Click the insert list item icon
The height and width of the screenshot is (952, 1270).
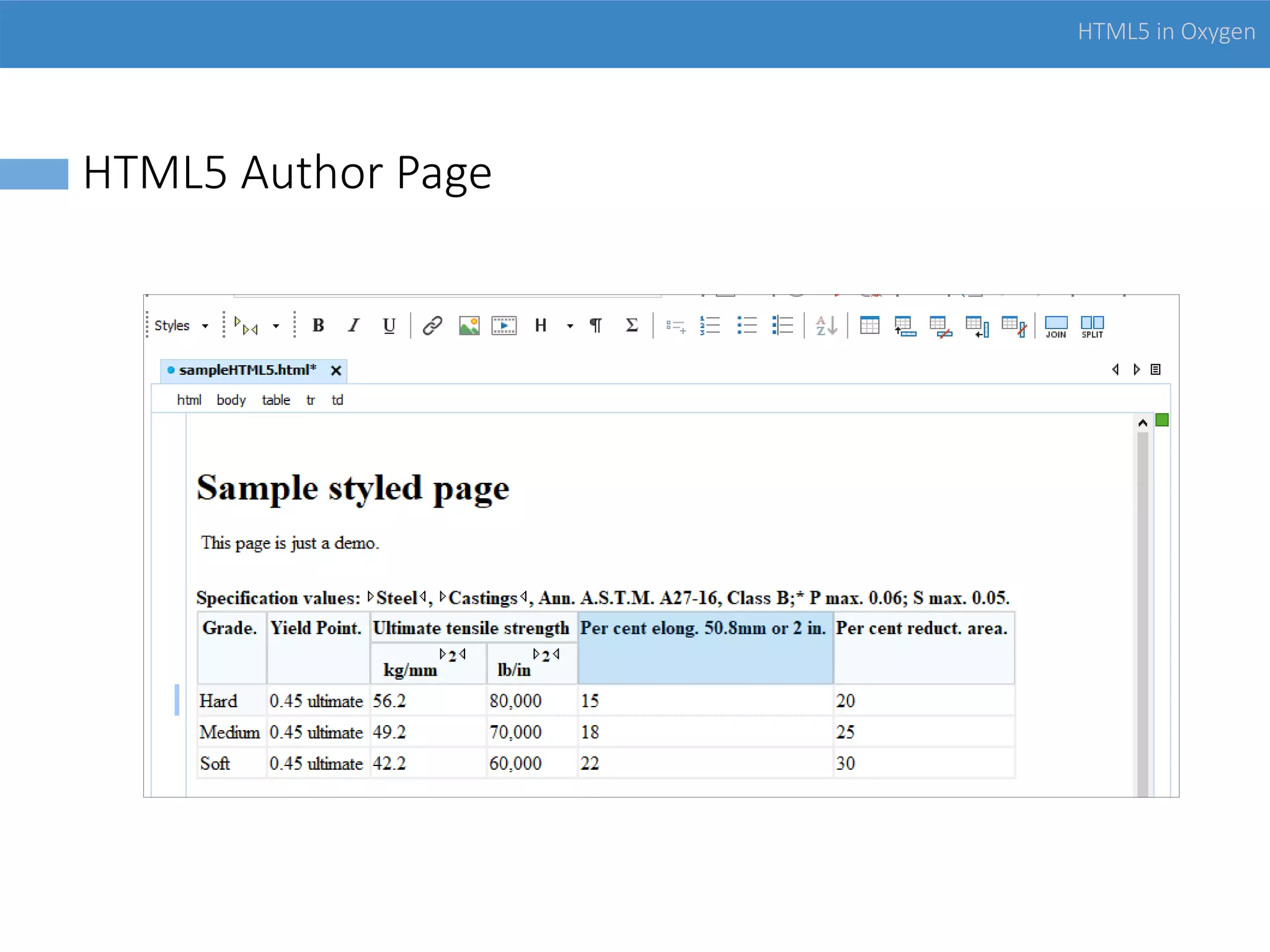click(x=676, y=326)
